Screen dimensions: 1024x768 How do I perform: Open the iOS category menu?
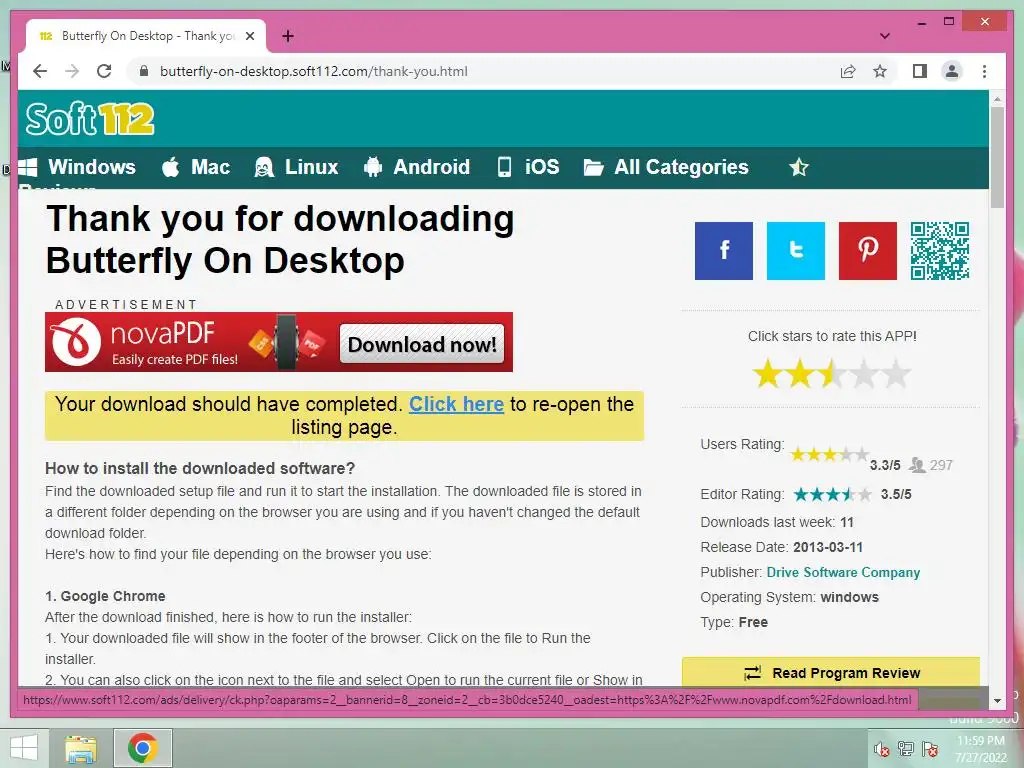click(x=528, y=167)
